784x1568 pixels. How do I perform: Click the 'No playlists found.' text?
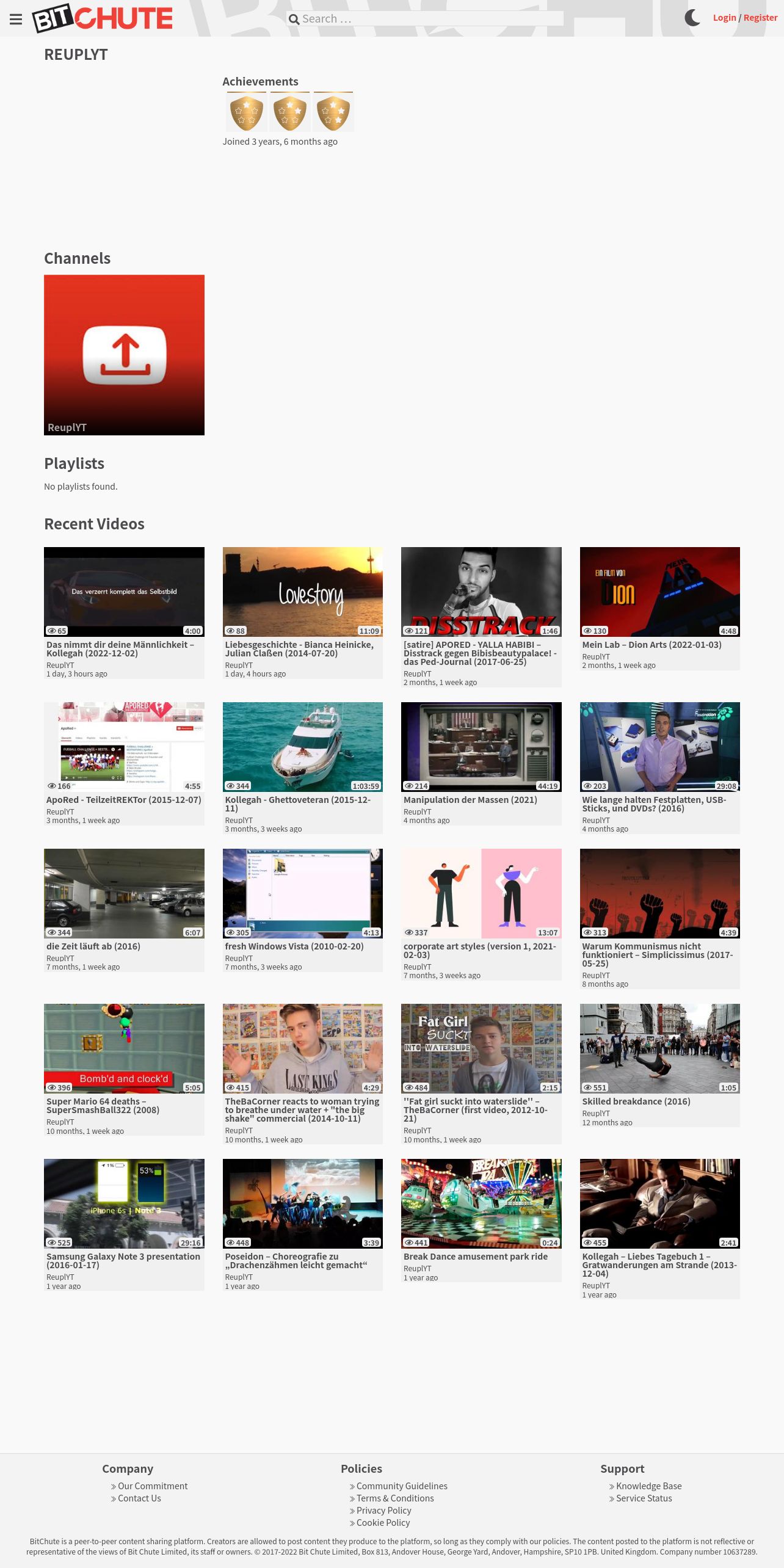81,487
